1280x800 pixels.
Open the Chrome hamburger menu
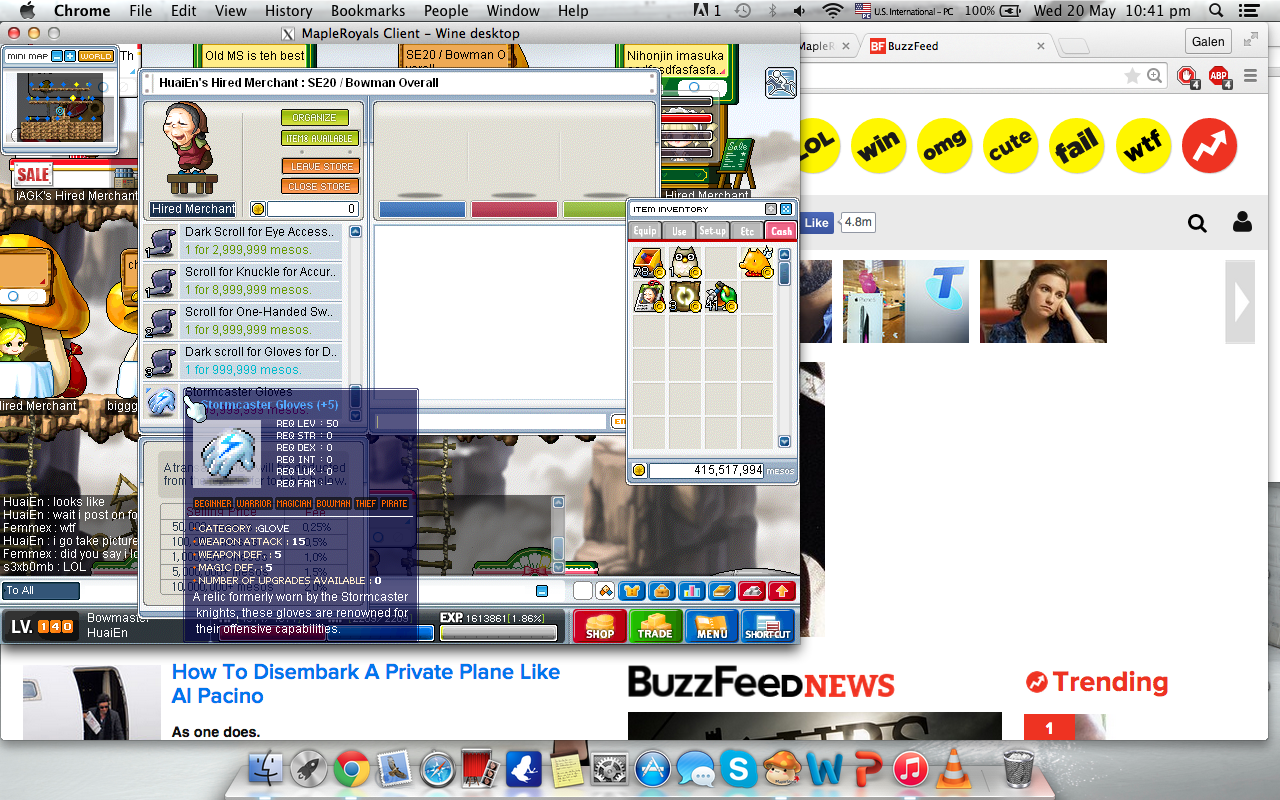pyautogui.click(x=1250, y=76)
